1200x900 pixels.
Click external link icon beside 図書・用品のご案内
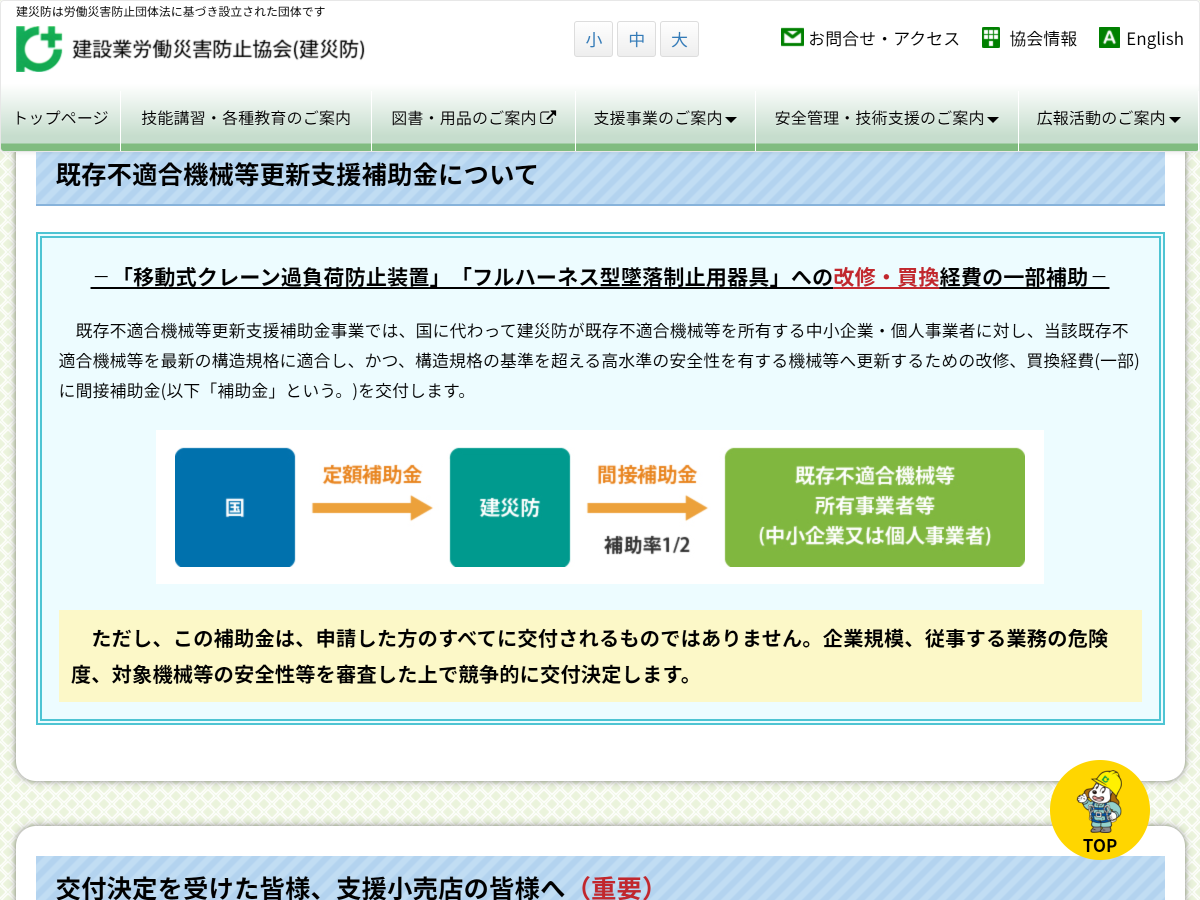click(548, 117)
